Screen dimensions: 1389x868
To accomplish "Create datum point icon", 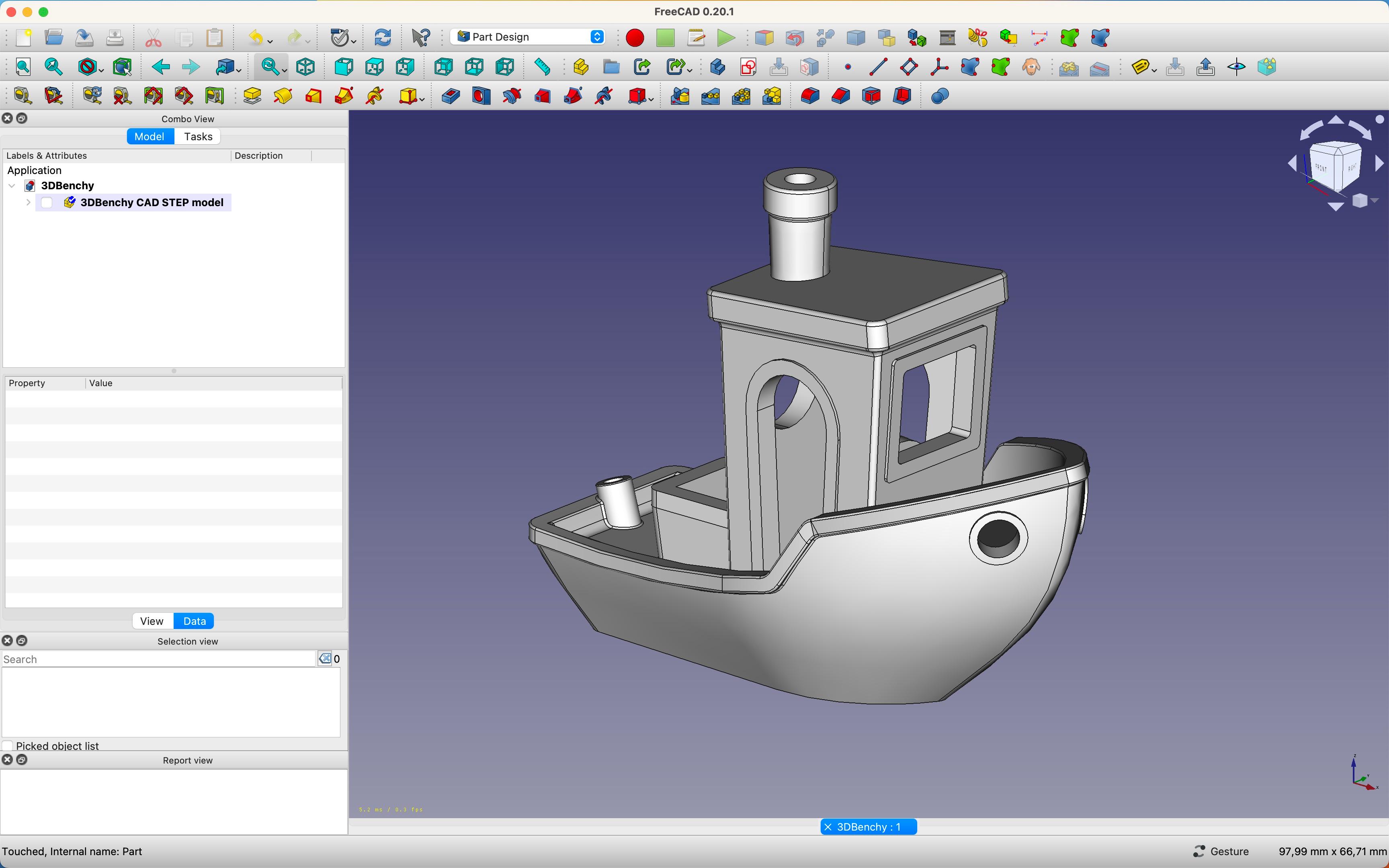I will tap(848, 67).
